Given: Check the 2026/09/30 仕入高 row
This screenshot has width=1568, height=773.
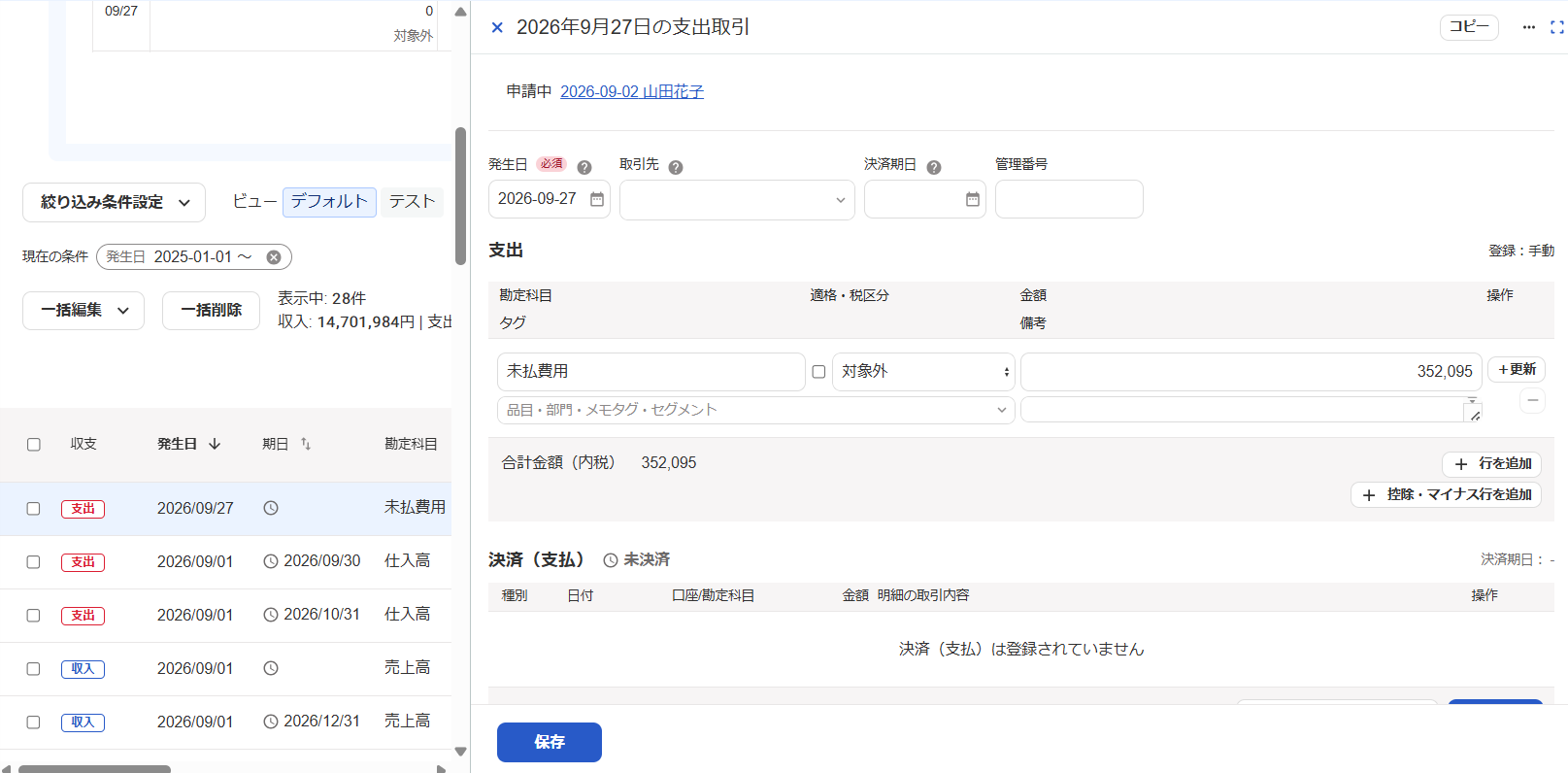Looking at the screenshot, I should pyautogui.click(x=34, y=562).
